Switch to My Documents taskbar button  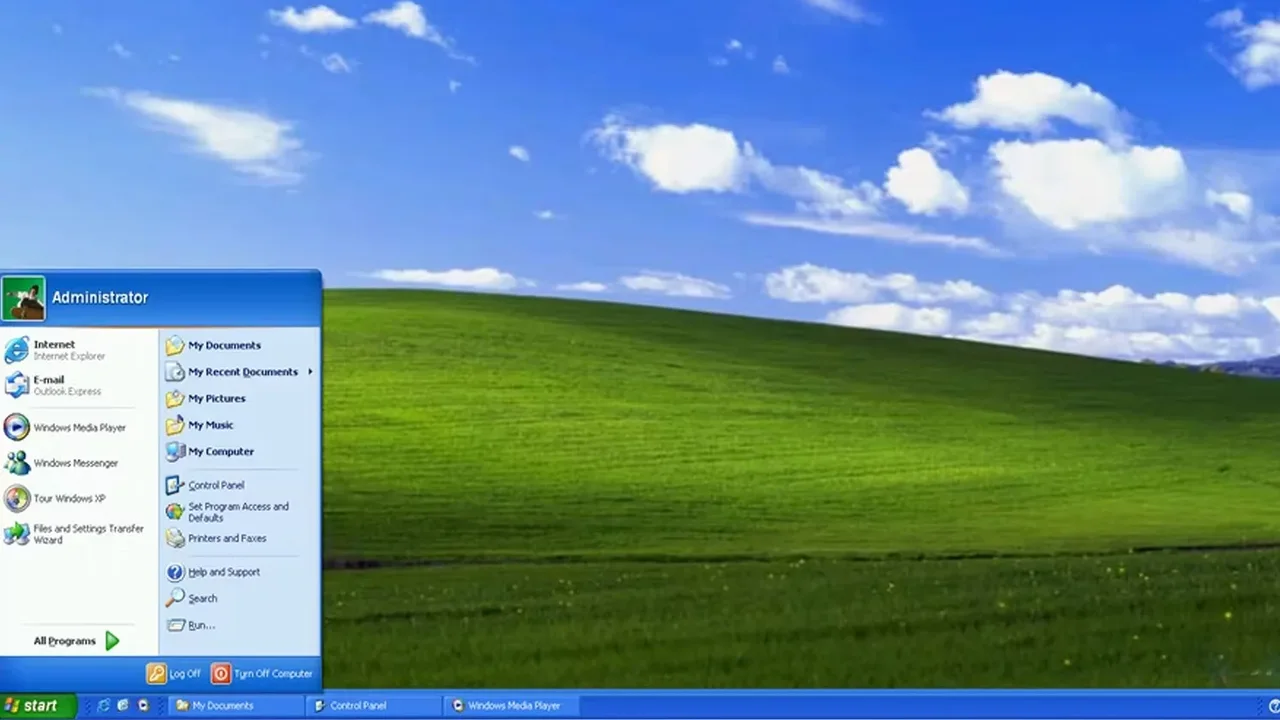pyautogui.click(x=238, y=706)
